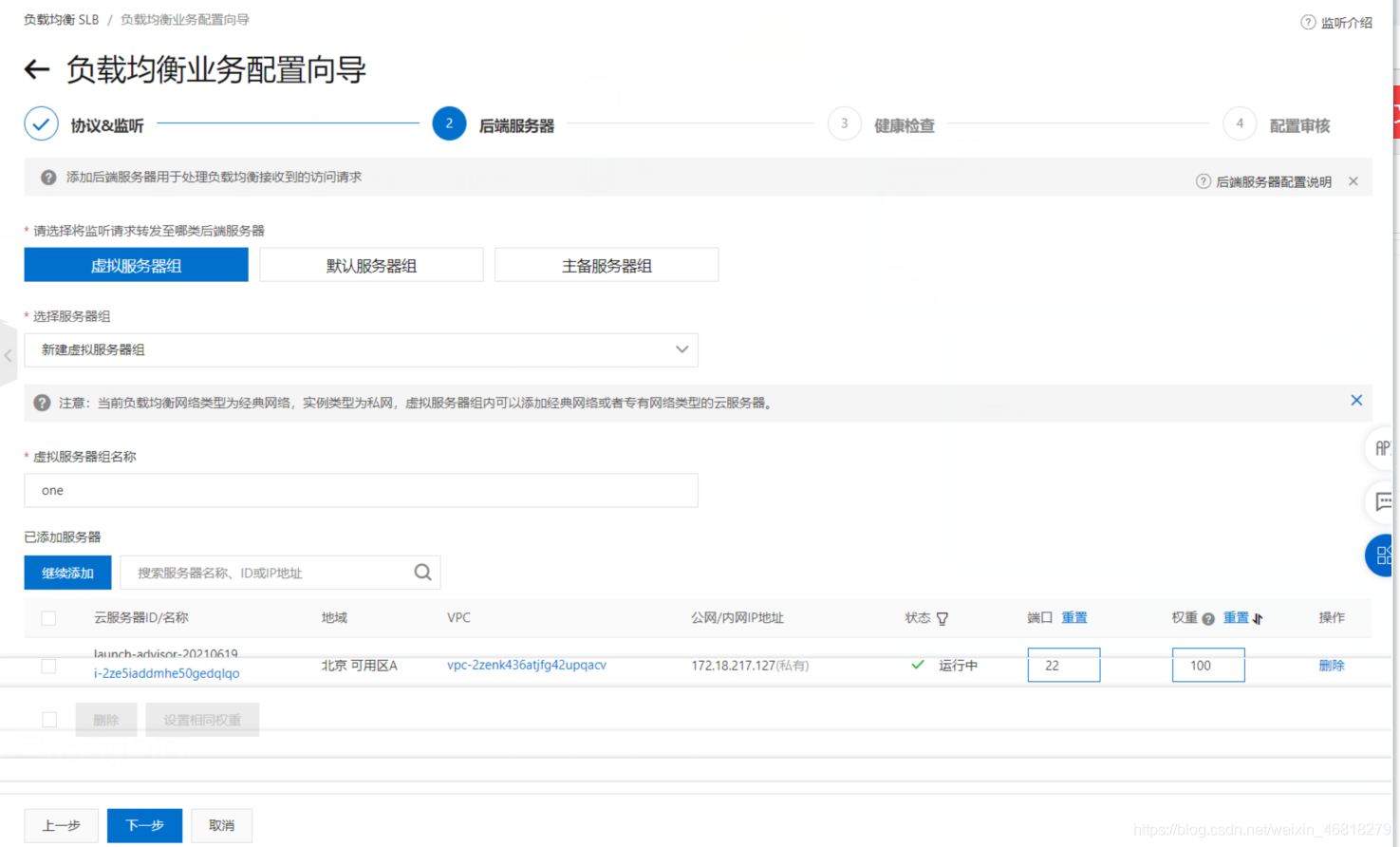Sort by weight using the sort arrows icon
The height and width of the screenshot is (847, 1400).
(1258, 618)
